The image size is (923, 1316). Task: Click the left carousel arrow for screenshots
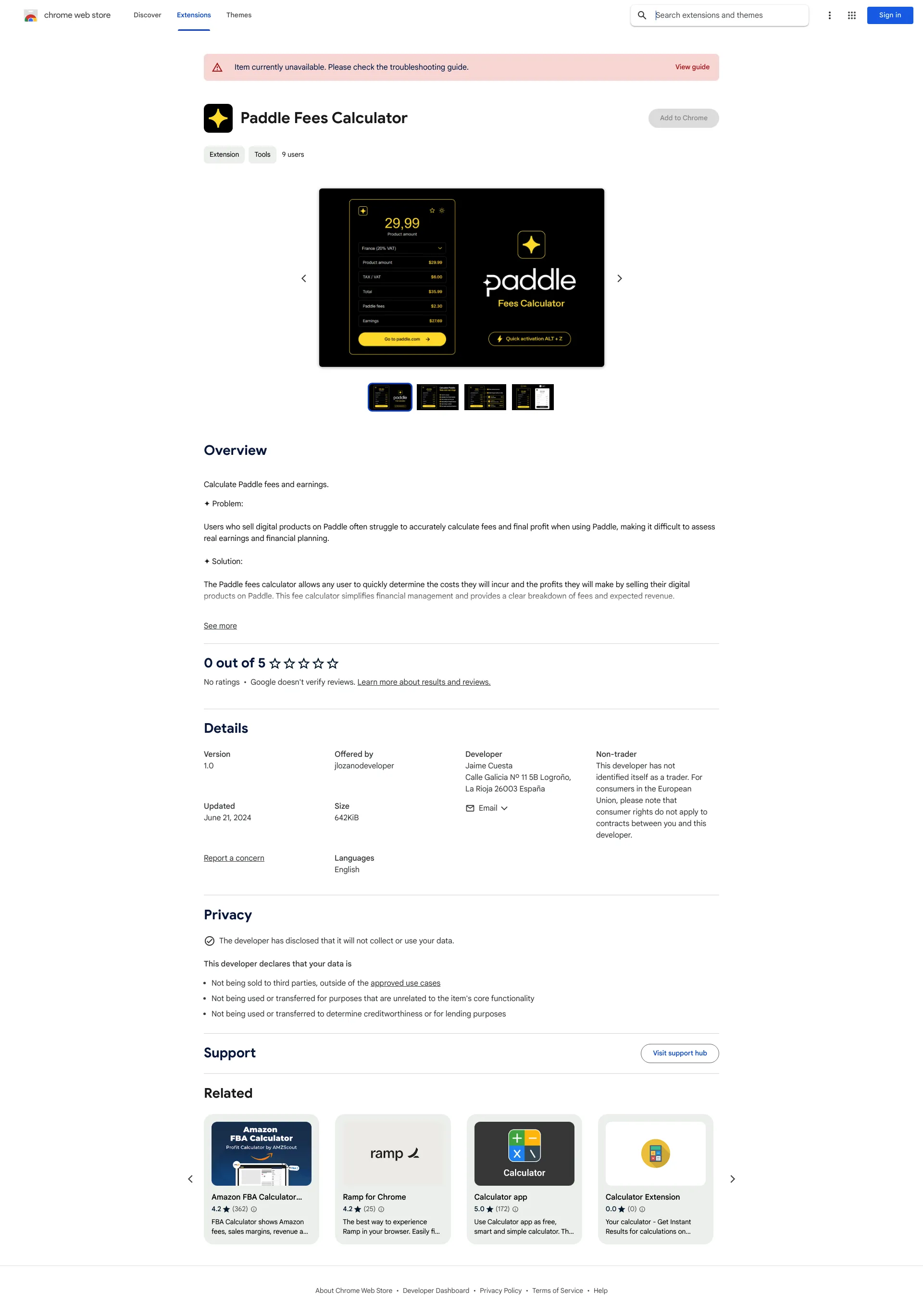coord(303,278)
